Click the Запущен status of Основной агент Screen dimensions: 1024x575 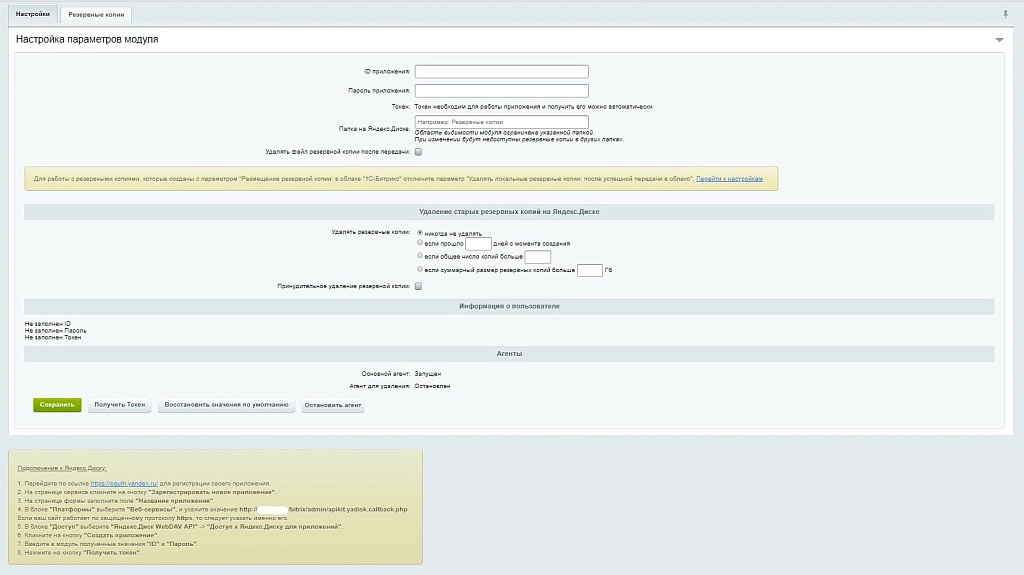pos(428,374)
